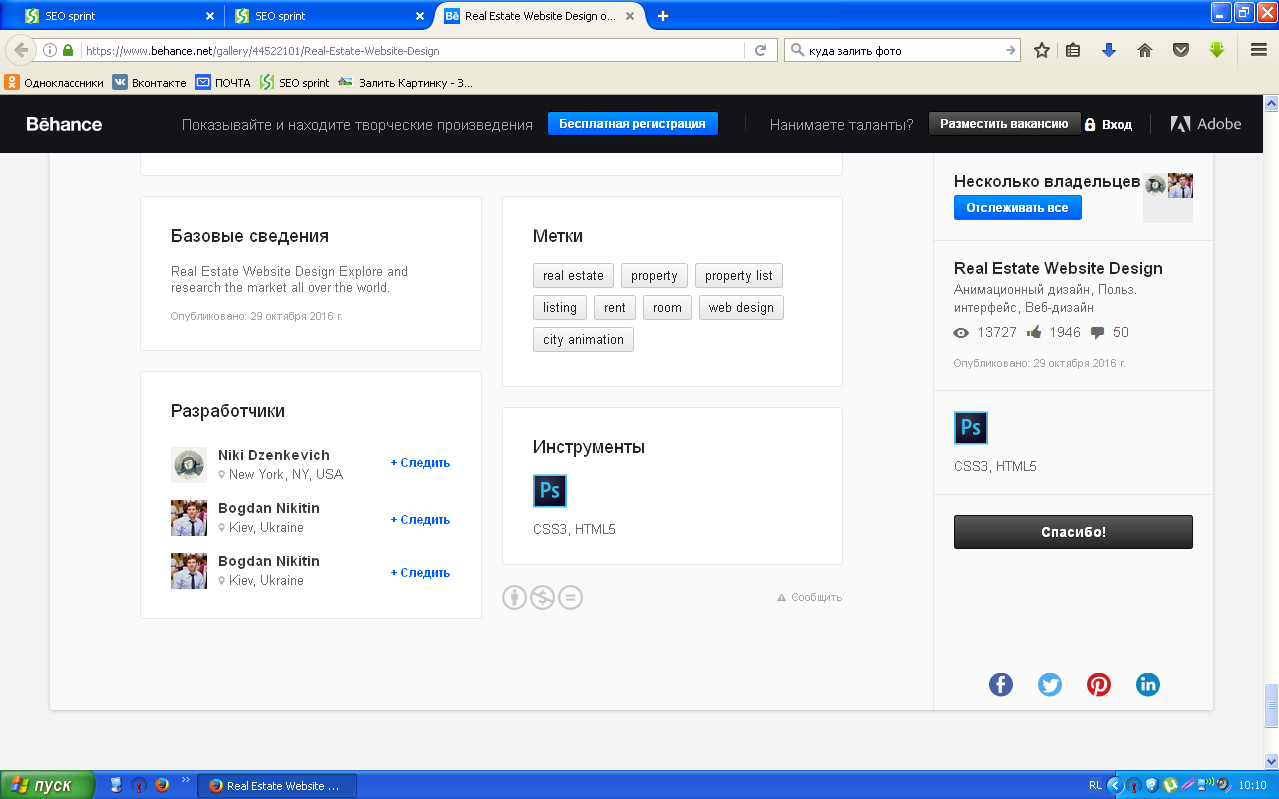
Task: Open the Вконтакте bookmark
Action: point(150,83)
